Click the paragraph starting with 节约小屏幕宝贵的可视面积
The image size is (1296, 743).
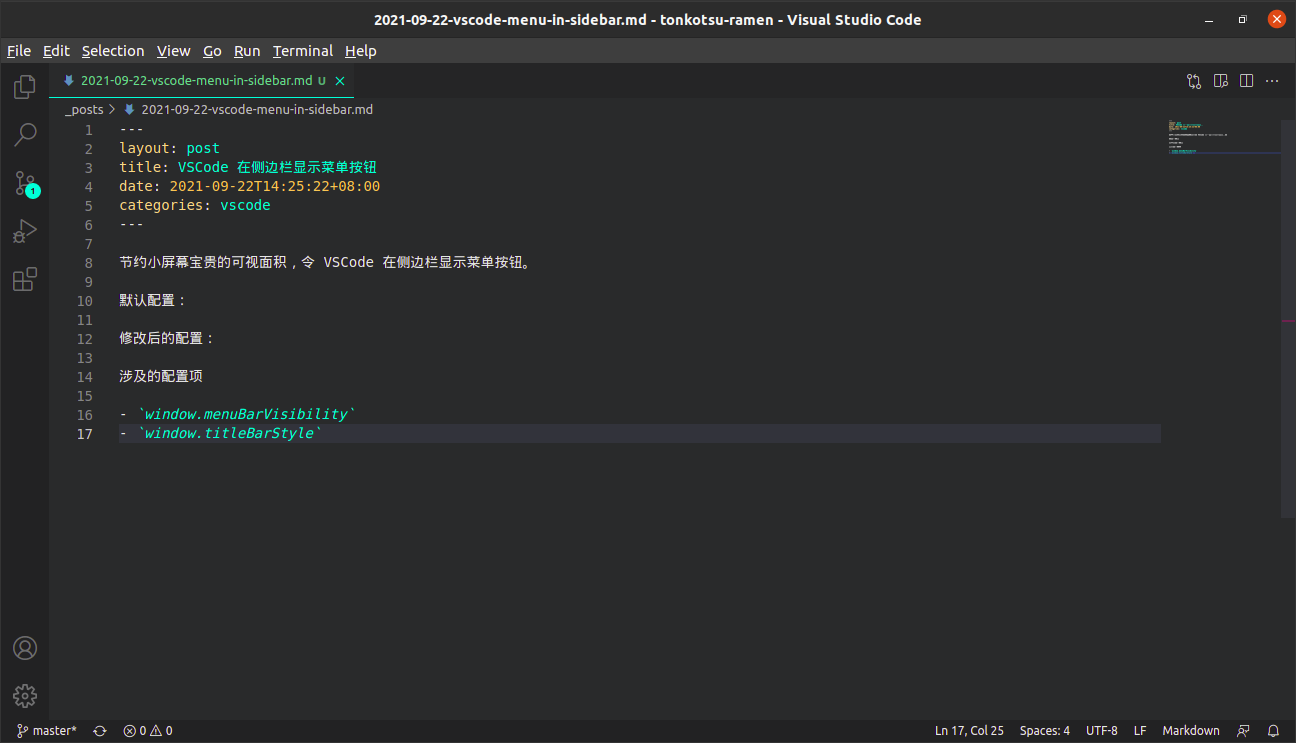point(325,263)
